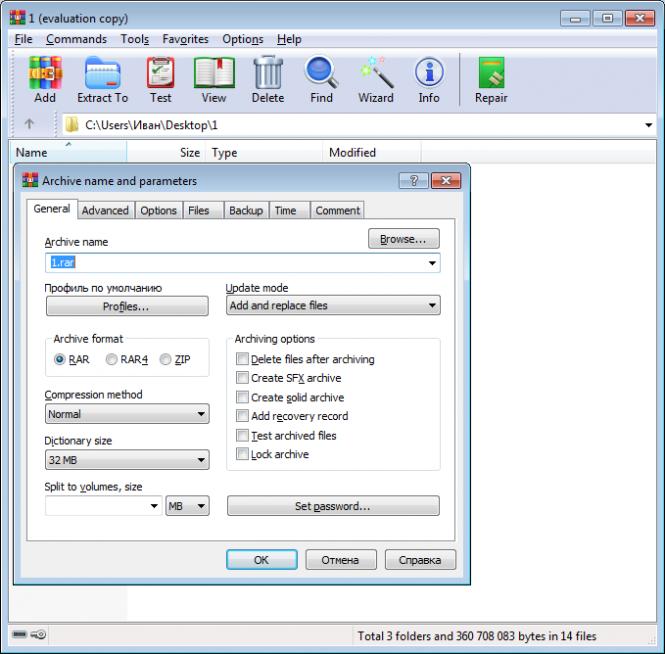Enable Add recovery record
The image size is (665, 654).
point(242,416)
